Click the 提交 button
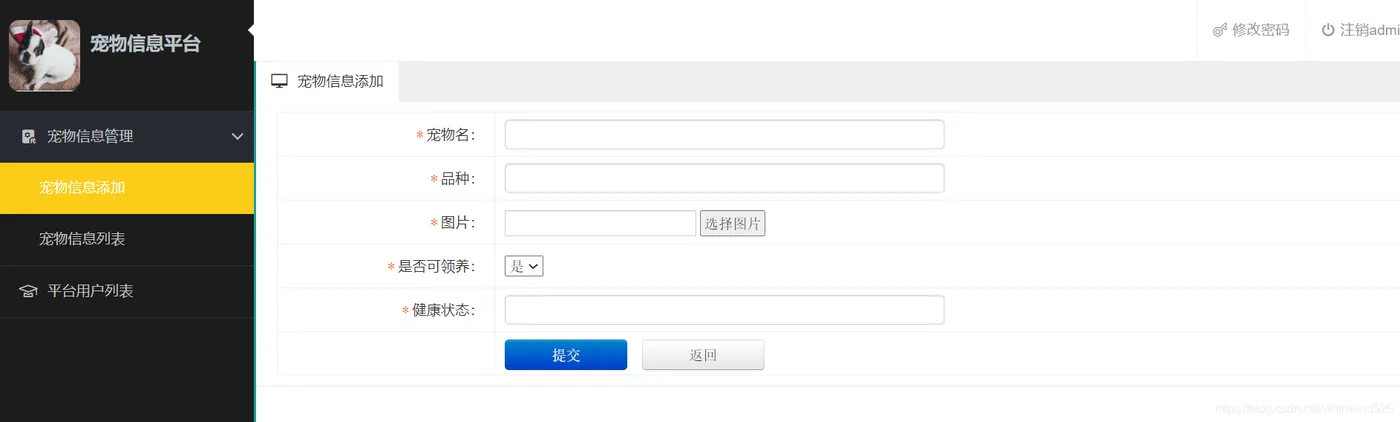1400x422 pixels. (x=566, y=355)
